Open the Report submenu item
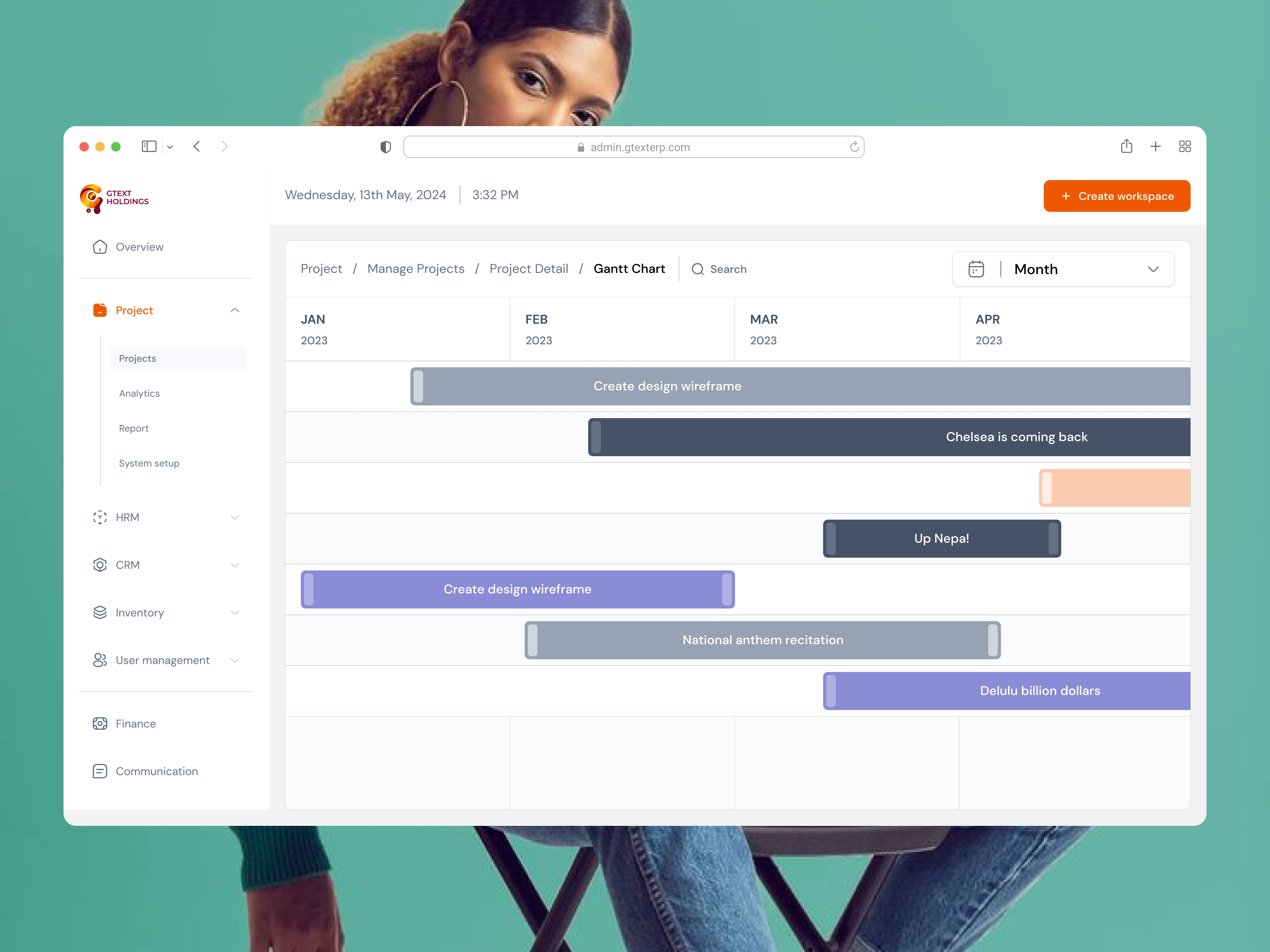 tap(134, 429)
